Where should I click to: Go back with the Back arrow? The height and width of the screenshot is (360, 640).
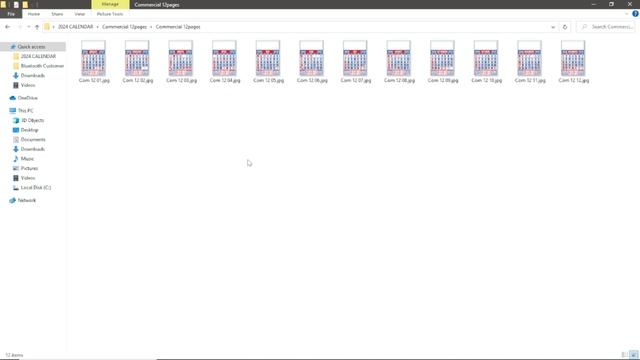8,27
